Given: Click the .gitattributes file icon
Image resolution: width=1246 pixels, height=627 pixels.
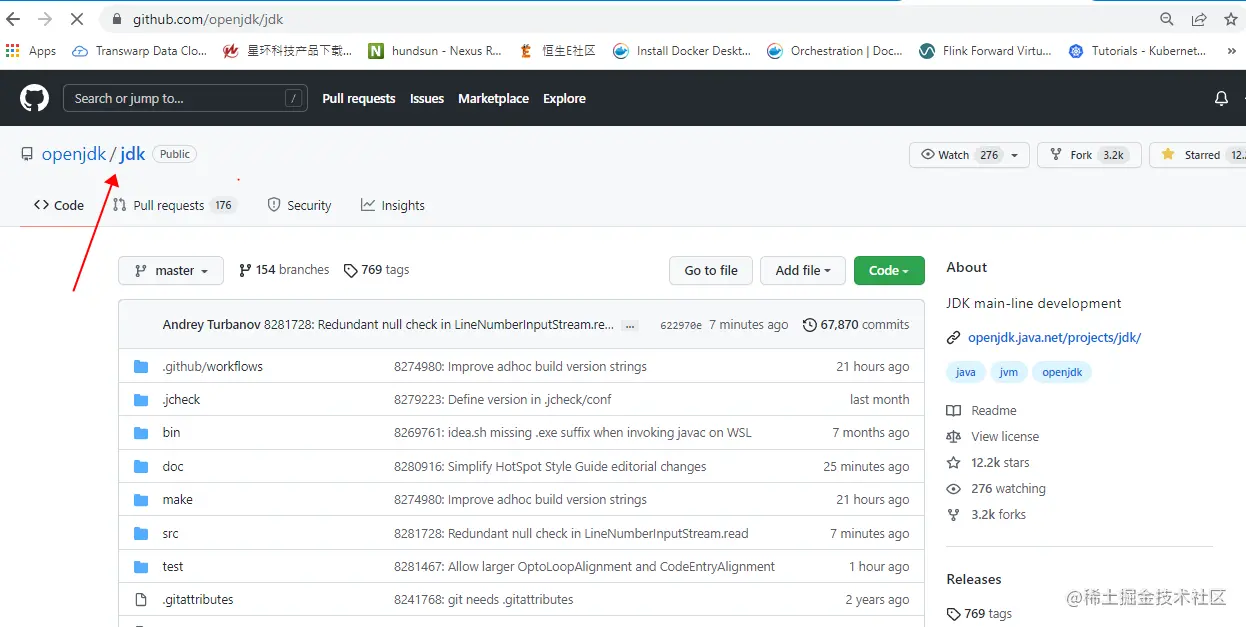Looking at the screenshot, I should pyautogui.click(x=141, y=600).
